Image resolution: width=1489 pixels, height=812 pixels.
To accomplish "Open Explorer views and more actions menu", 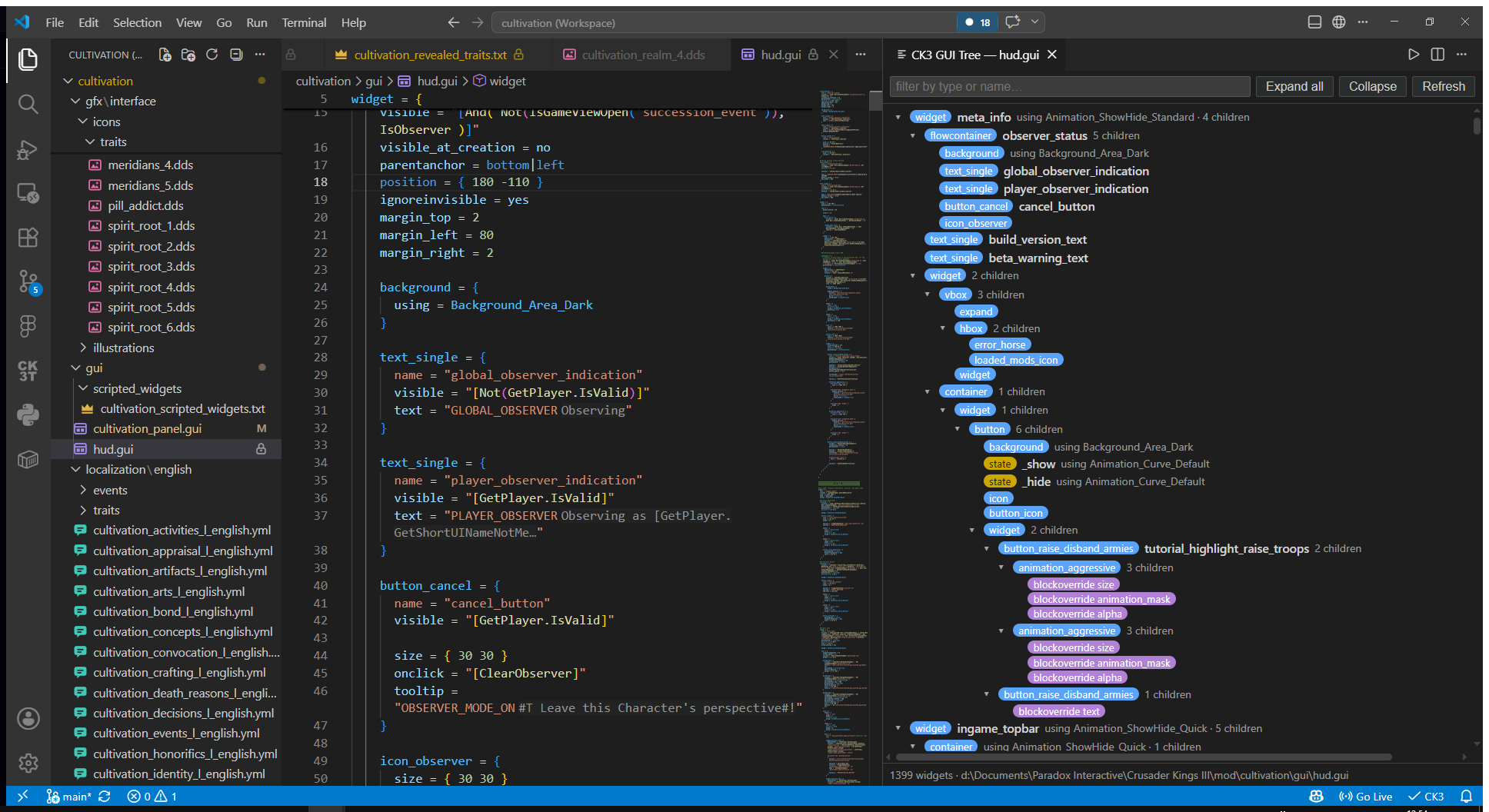I will [x=260, y=55].
